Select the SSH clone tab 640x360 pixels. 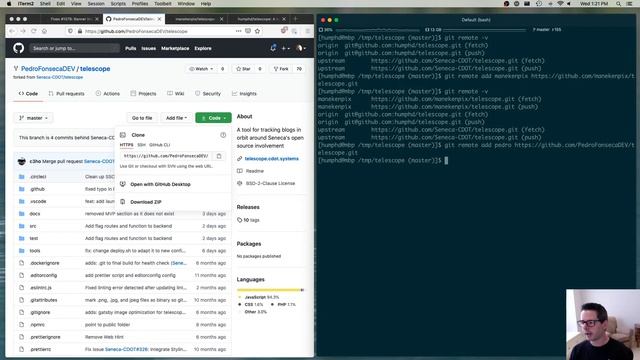pyautogui.click(x=141, y=145)
